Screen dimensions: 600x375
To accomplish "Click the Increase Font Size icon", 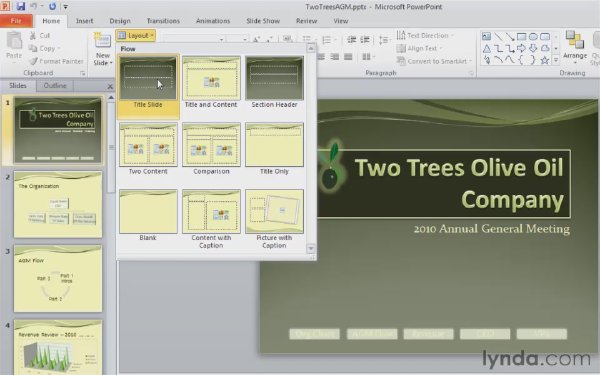I will [x=257, y=39].
